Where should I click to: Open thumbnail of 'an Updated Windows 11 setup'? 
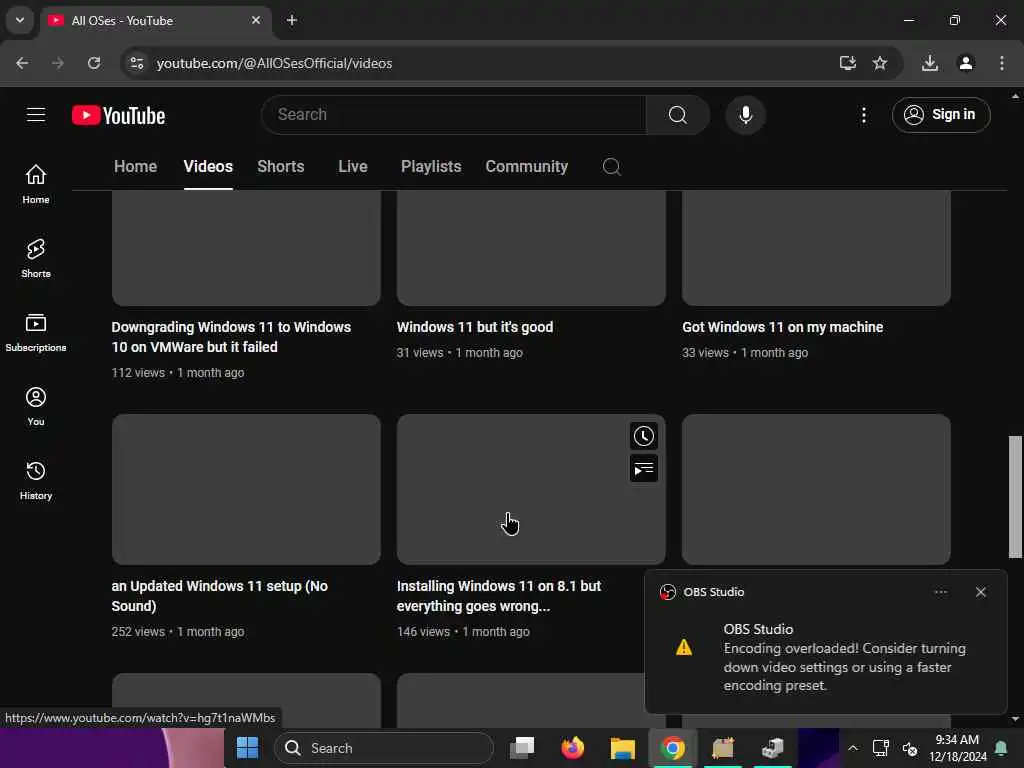[x=246, y=489]
